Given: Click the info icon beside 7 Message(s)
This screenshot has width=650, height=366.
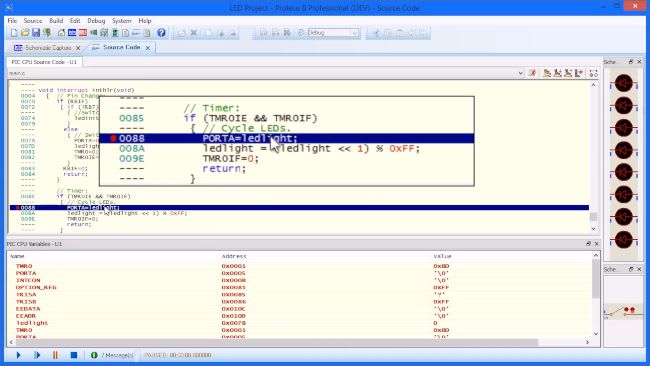Looking at the screenshot, I should 94,355.
